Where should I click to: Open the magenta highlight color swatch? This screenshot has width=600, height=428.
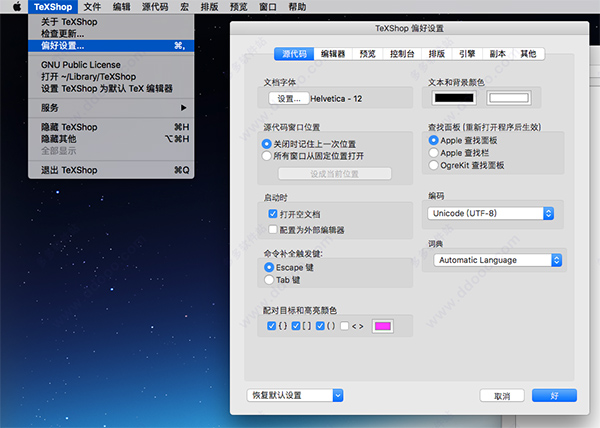click(x=383, y=326)
